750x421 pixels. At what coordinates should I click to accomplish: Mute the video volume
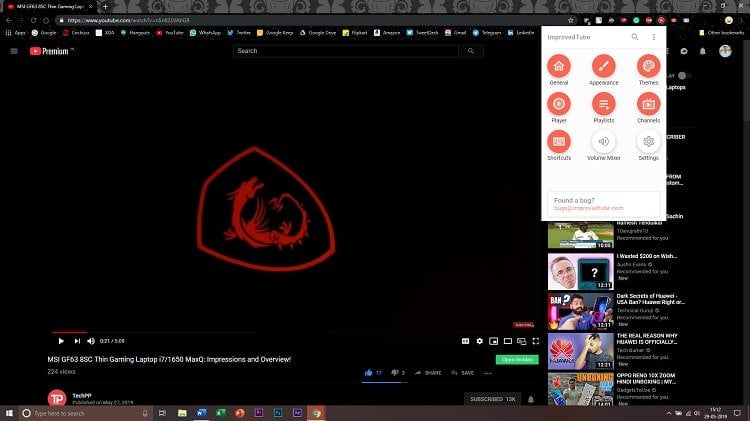point(91,341)
